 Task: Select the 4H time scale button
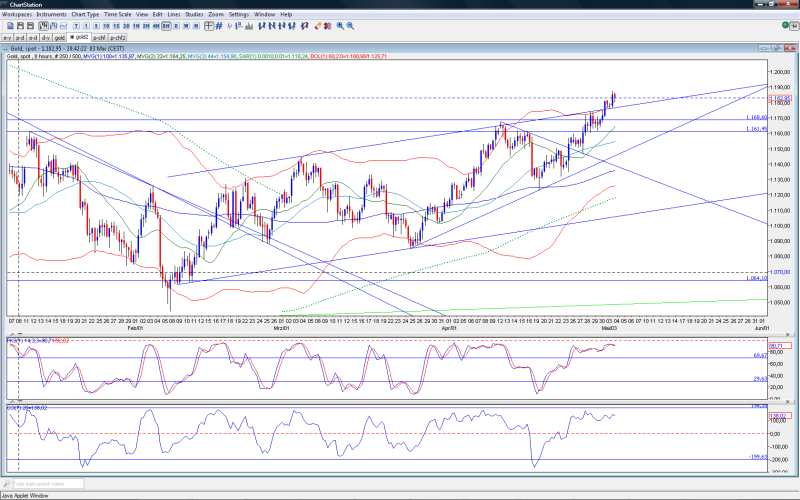[x=156, y=26]
